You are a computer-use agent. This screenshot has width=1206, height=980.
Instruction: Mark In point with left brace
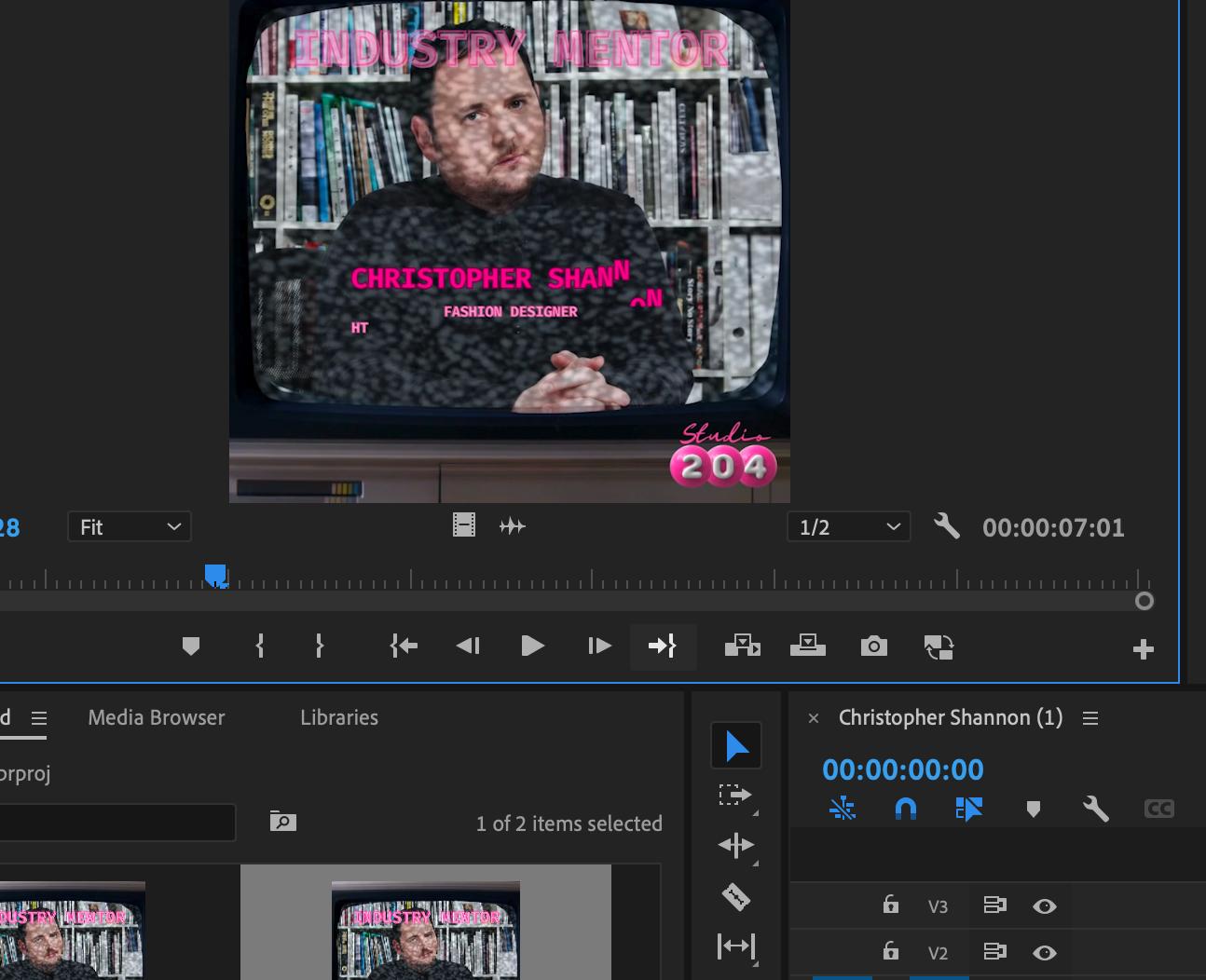click(260, 646)
